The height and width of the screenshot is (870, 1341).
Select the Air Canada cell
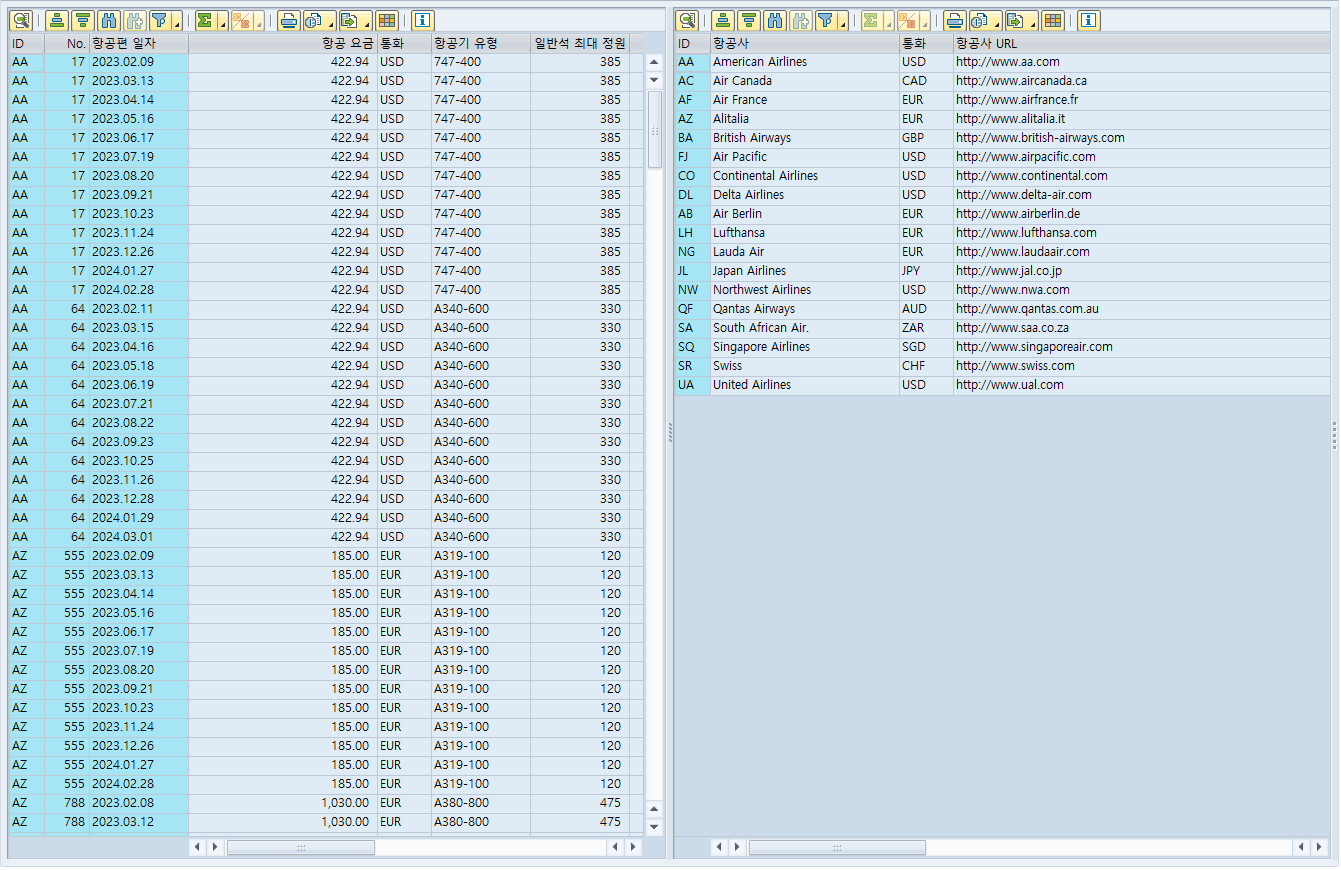tap(805, 81)
